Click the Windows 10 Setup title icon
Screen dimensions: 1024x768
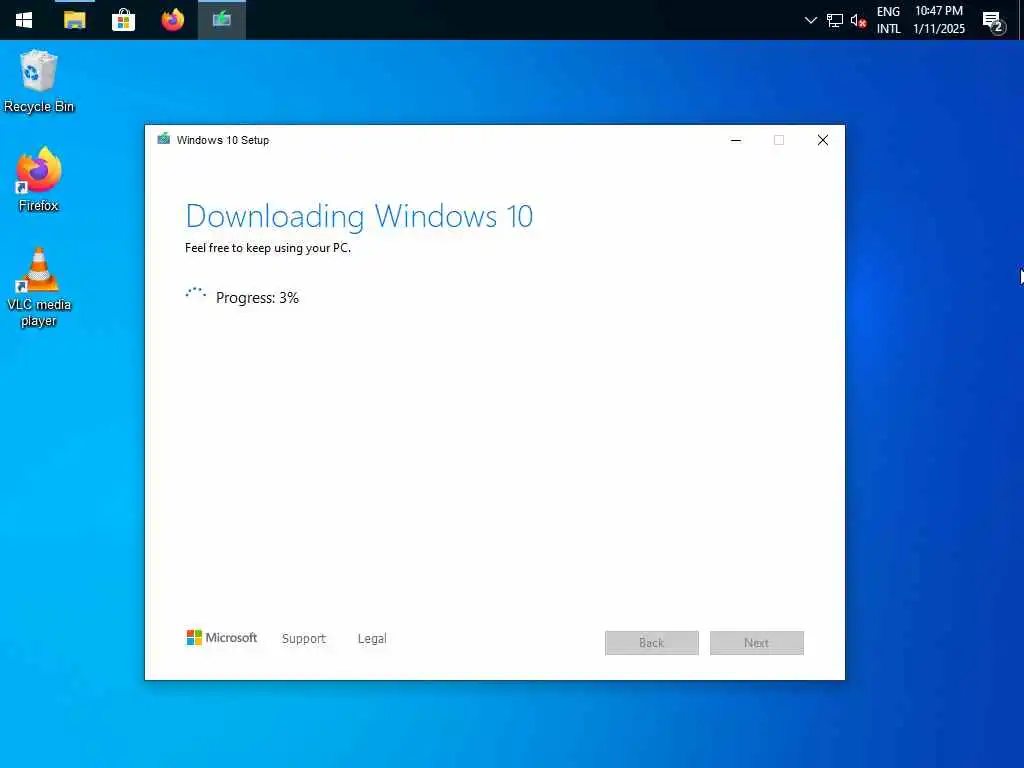point(163,139)
